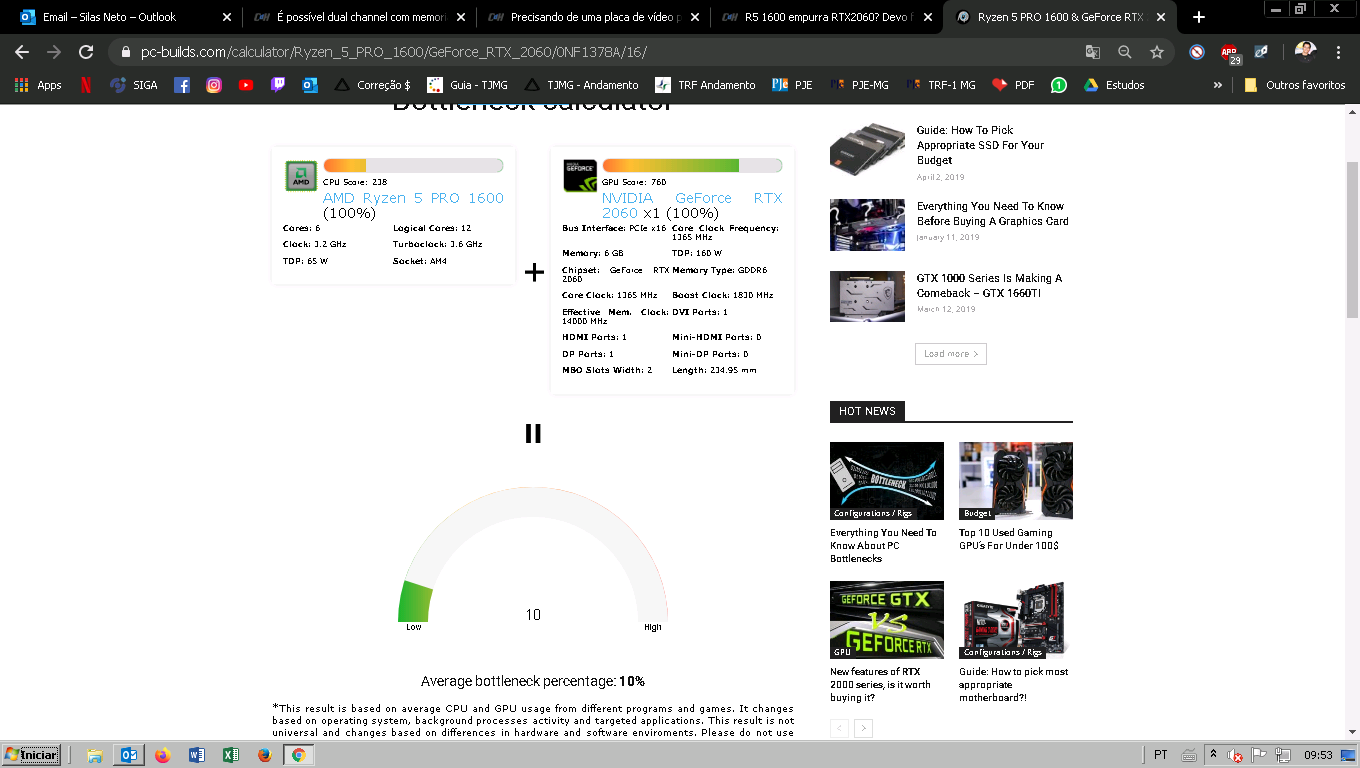Open Chrome's three-dot menu

1339,52
